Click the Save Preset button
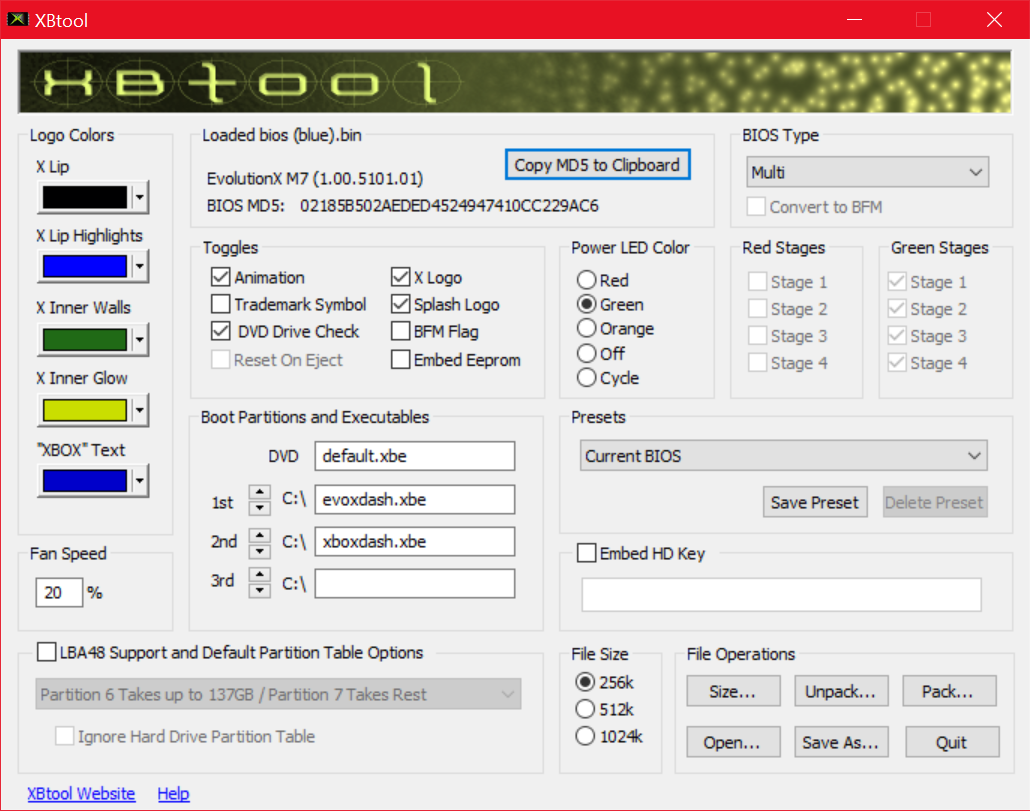Image resolution: width=1030 pixels, height=811 pixels. pos(815,502)
